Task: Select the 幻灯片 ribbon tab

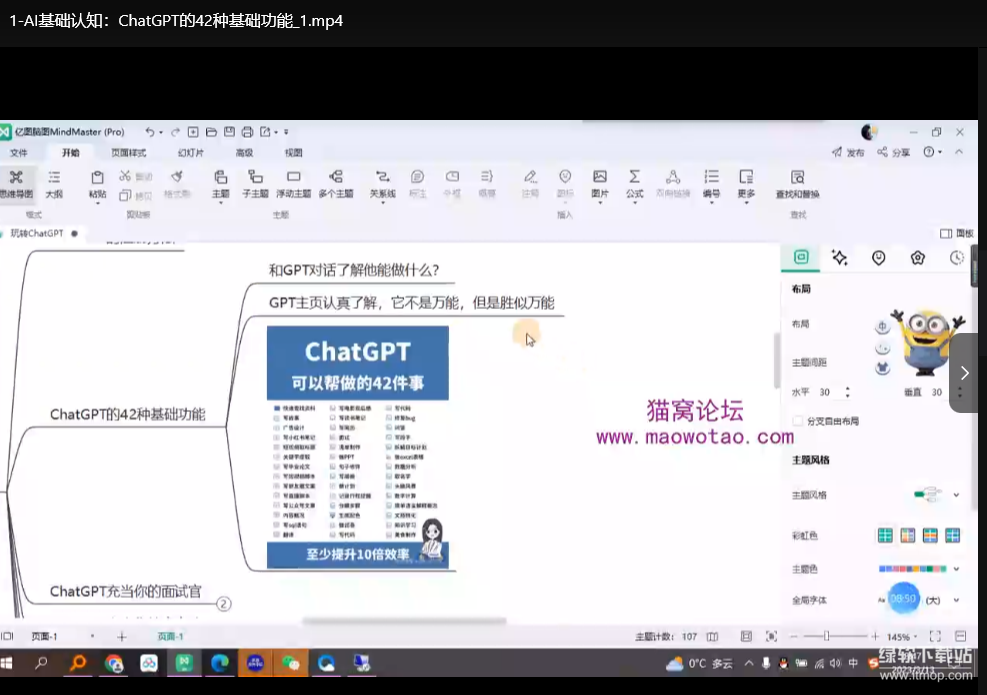Action: [191, 153]
